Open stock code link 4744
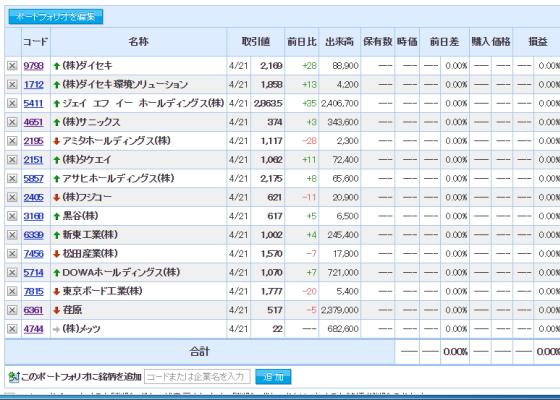 (34, 329)
